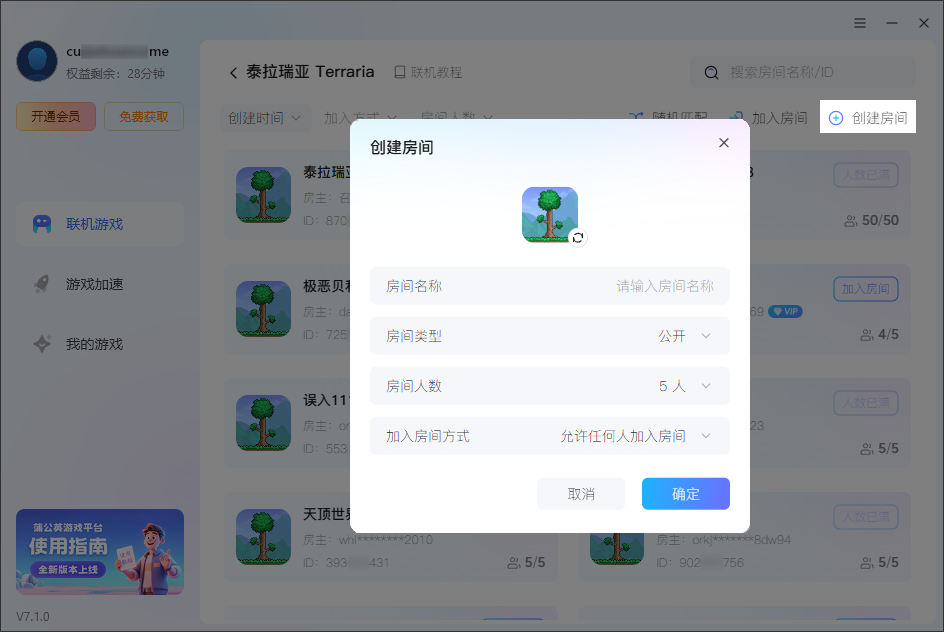
Task: Click the search magnifier icon
Action: (x=711, y=73)
